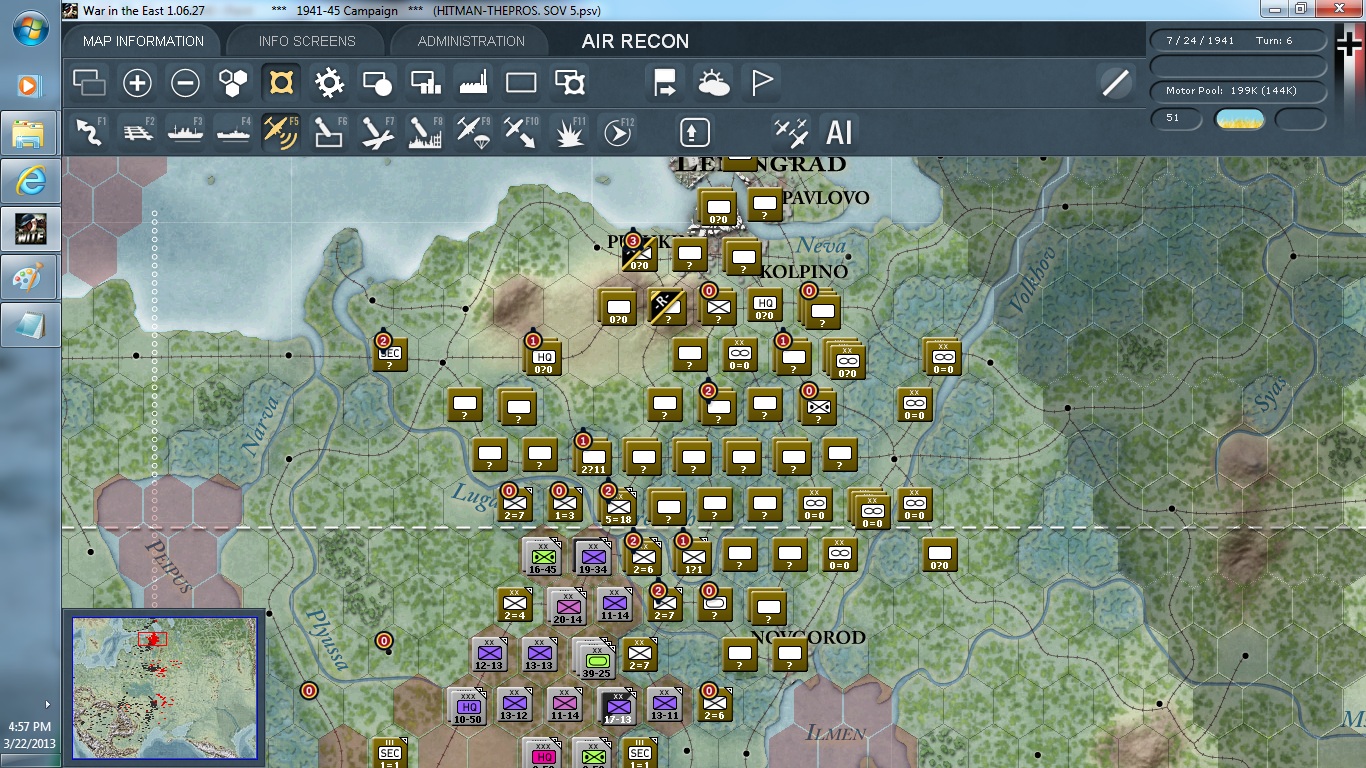Viewport: 1366px width, 768px height.
Task: Select the F6 bomb unit mode icon
Action: (x=330, y=132)
